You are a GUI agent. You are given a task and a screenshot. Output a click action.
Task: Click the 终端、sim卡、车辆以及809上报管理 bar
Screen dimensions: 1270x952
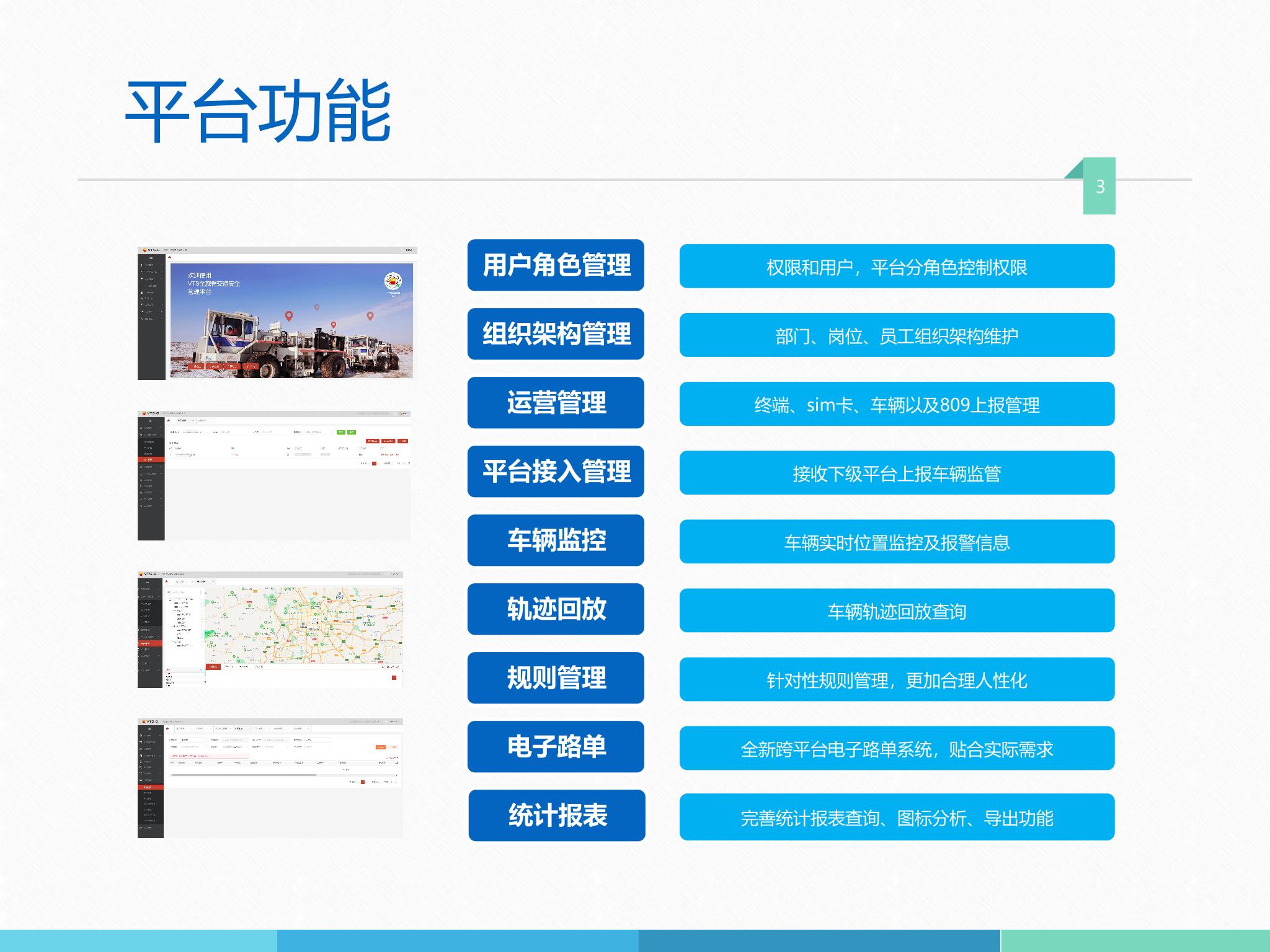point(897,404)
